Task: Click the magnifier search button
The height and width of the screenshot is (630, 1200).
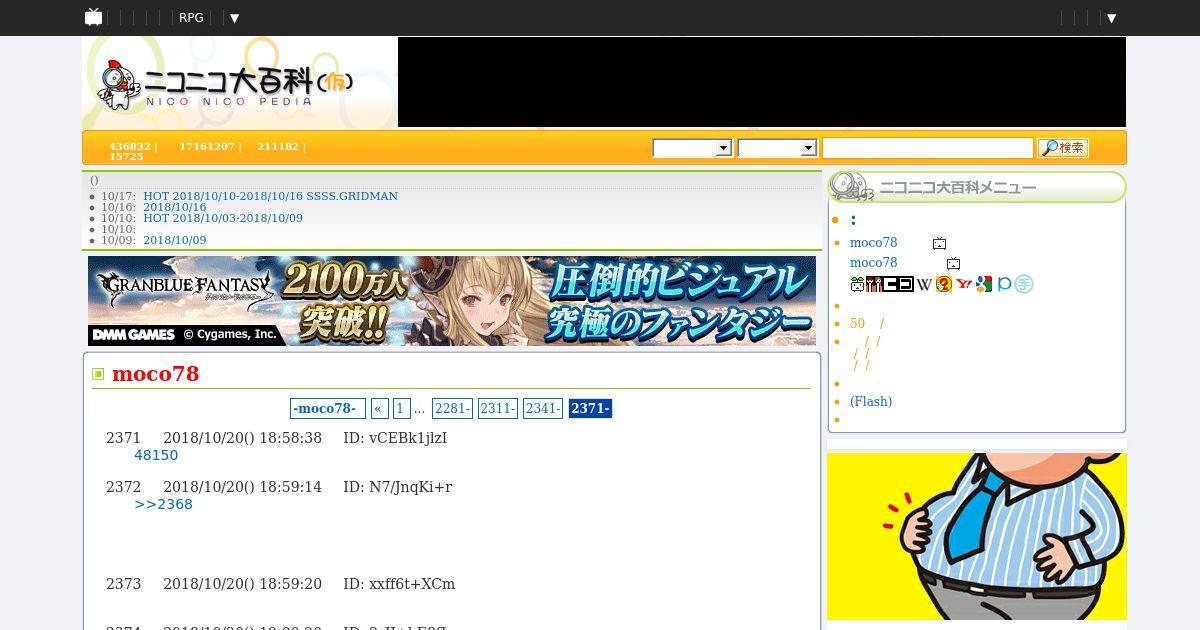Action: [1063, 148]
